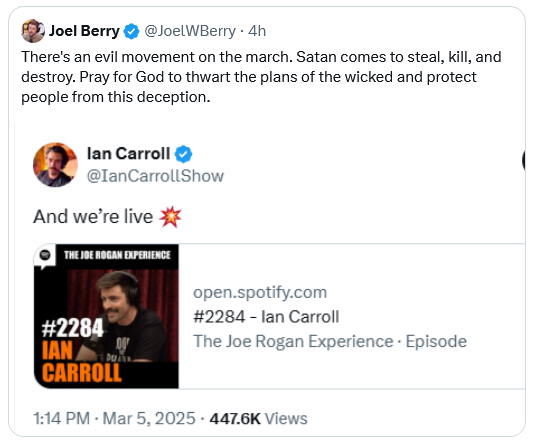This screenshot has width=539, height=445.
Task: Click Joel Berry's tweet text about evil movement
Action: (261, 77)
